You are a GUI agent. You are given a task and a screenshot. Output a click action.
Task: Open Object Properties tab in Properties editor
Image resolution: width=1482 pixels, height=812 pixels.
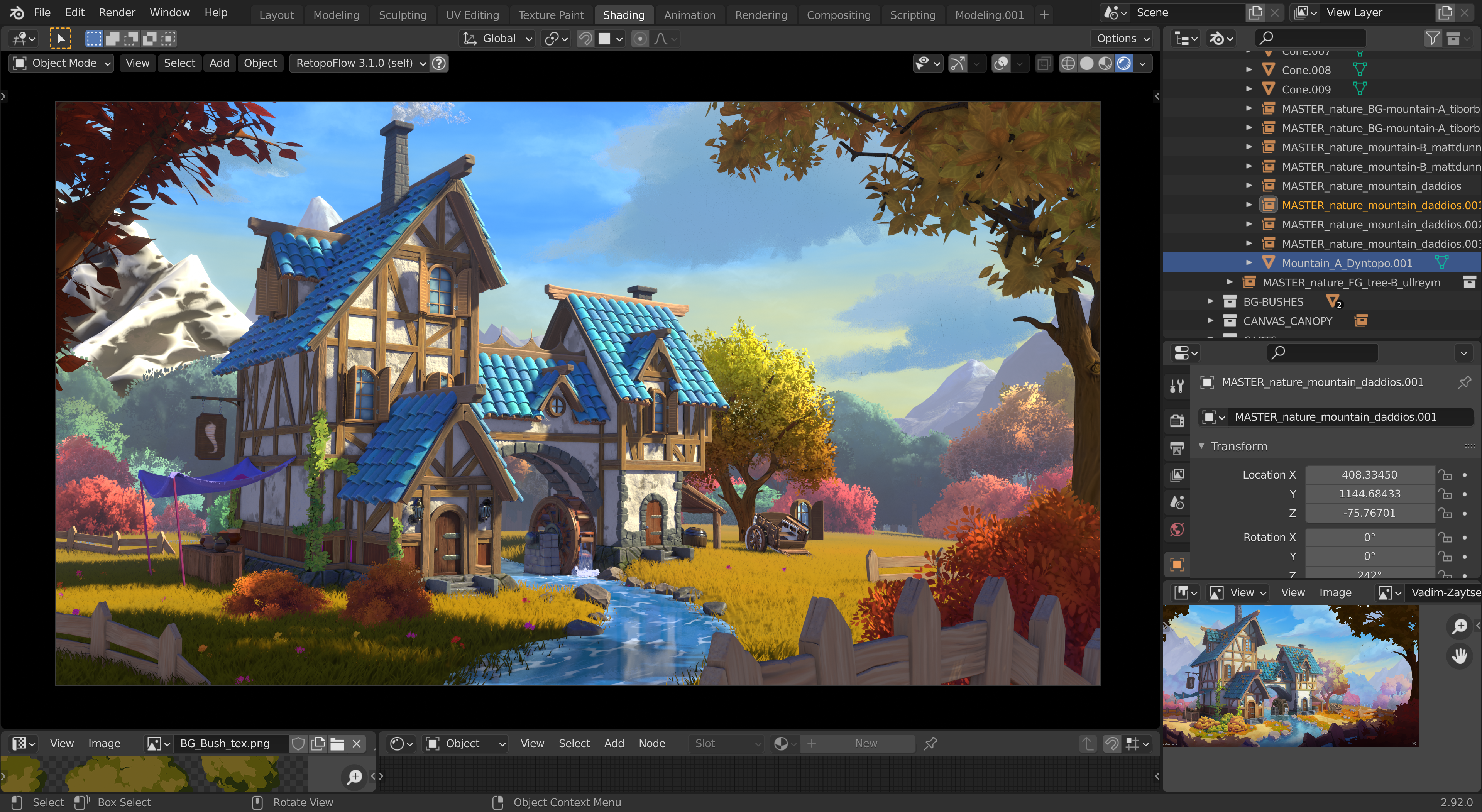(x=1177, y=565)
